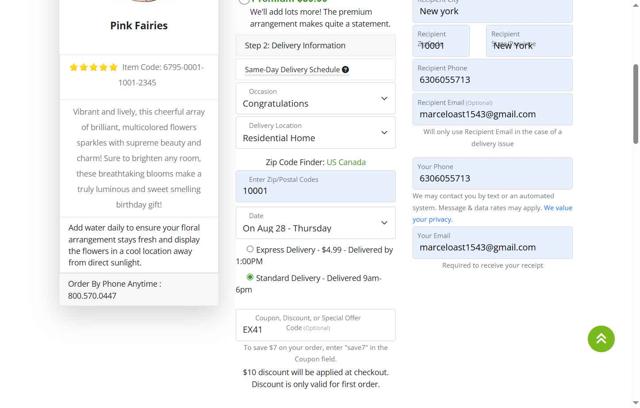Choose Standard Delivery 9am-6pm option
This screenshot has height=408, width=640.
point(250,277)
